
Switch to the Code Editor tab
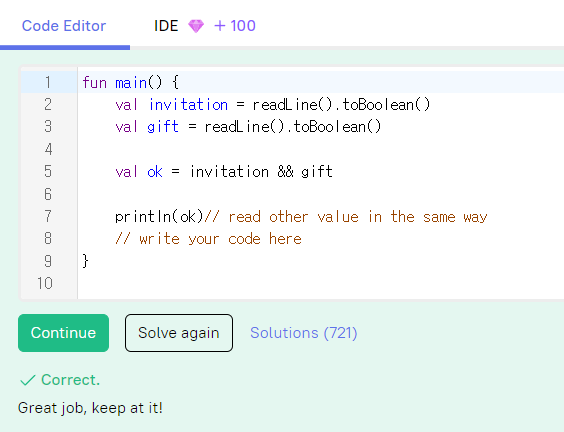tap(64, 26)
